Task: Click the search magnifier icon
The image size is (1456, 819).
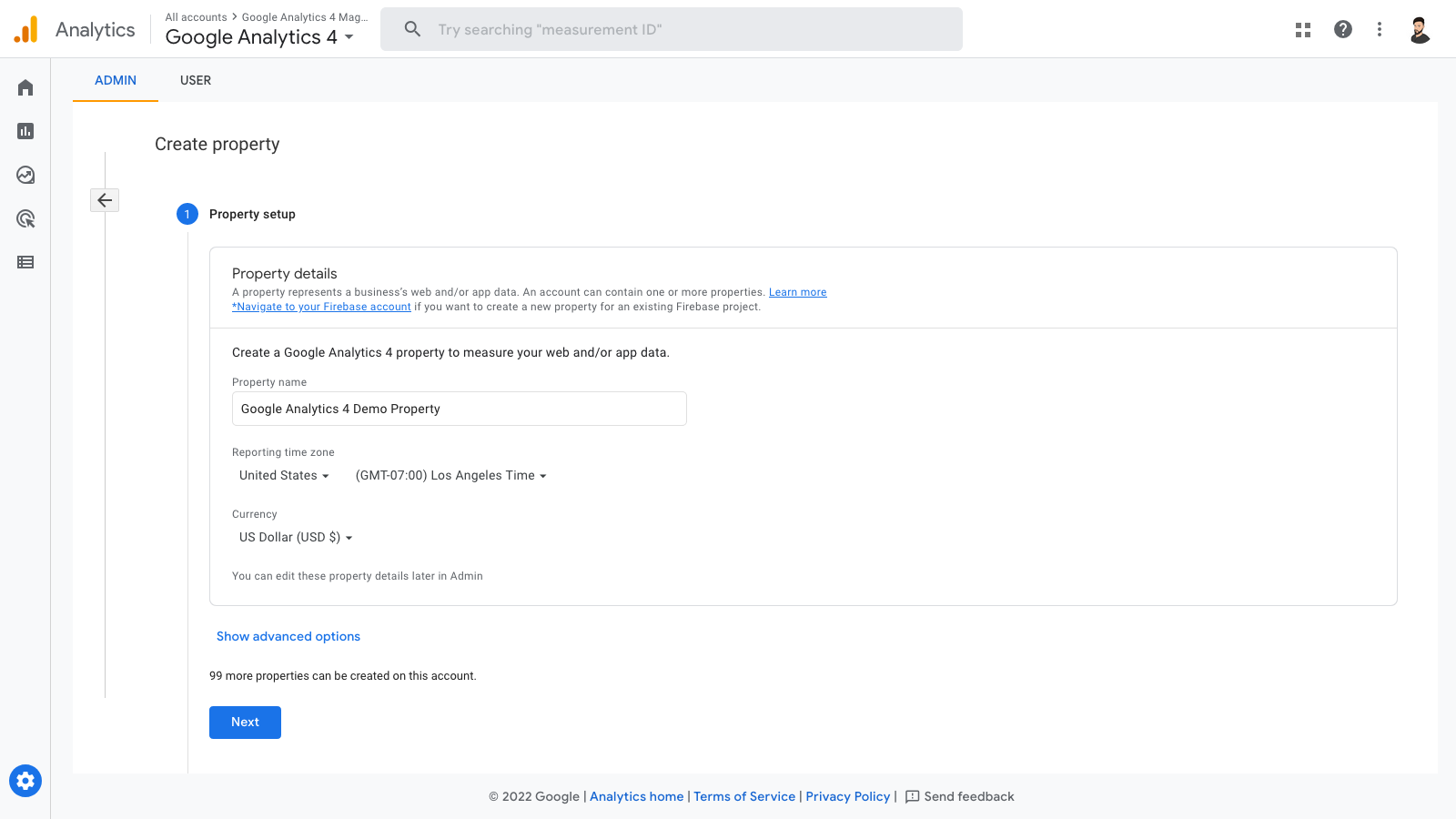Action: click(412, 29)
